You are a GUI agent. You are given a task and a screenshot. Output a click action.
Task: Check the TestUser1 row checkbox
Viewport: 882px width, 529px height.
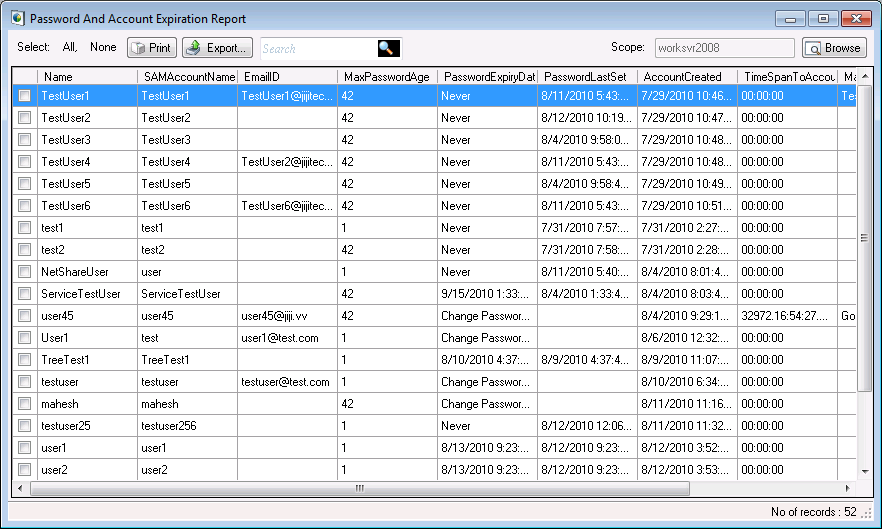coord(24,96)
